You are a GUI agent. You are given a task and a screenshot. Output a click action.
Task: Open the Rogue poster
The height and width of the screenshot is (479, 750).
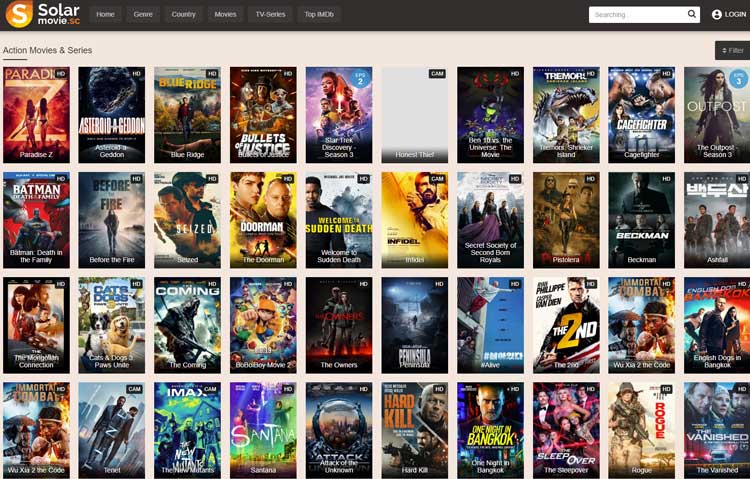(641, 430)
